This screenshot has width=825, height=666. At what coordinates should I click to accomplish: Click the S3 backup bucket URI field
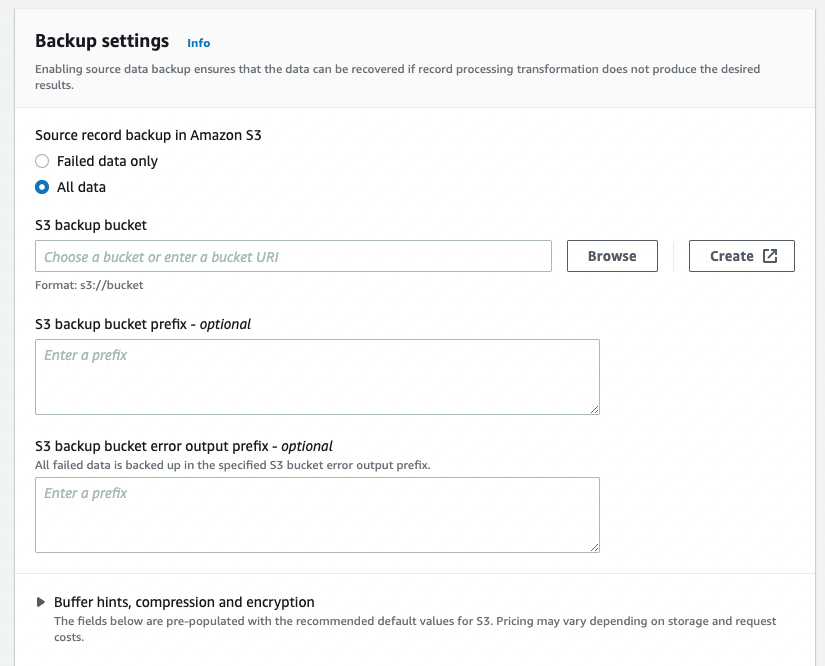point(293,256)
